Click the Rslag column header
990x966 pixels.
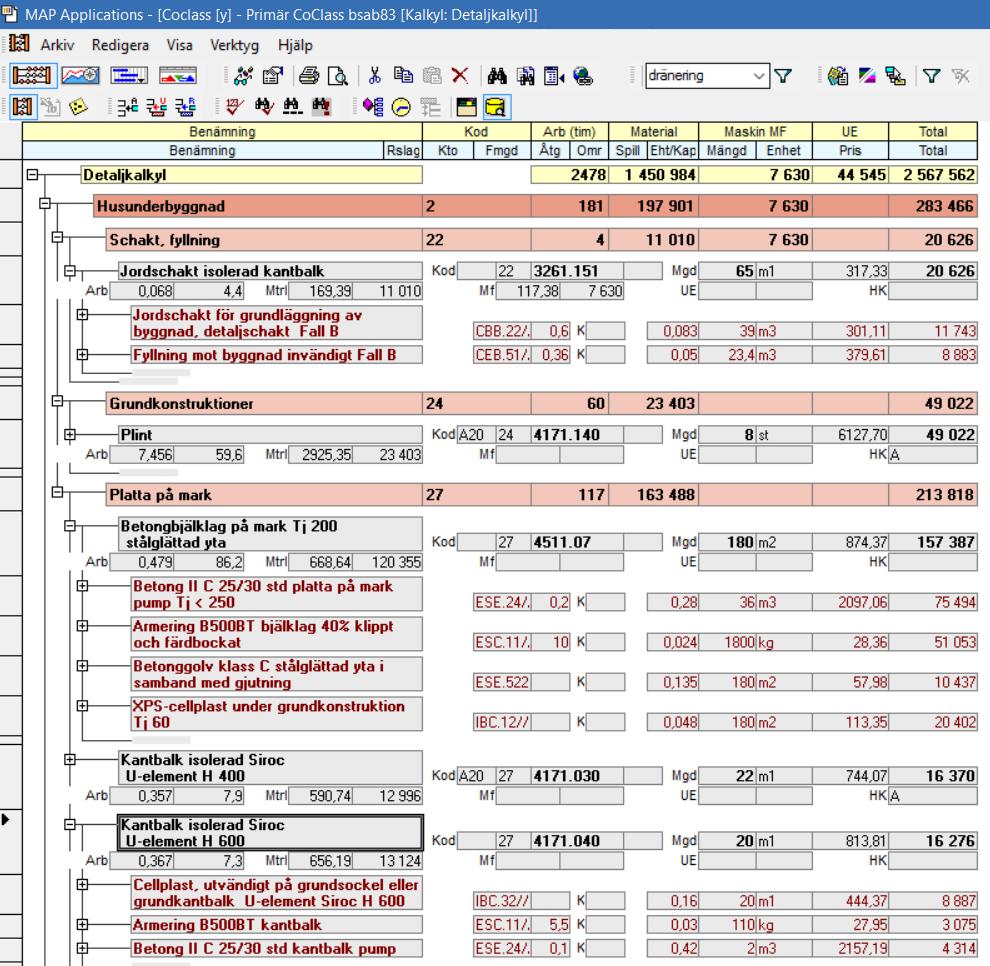click(403, 150)
